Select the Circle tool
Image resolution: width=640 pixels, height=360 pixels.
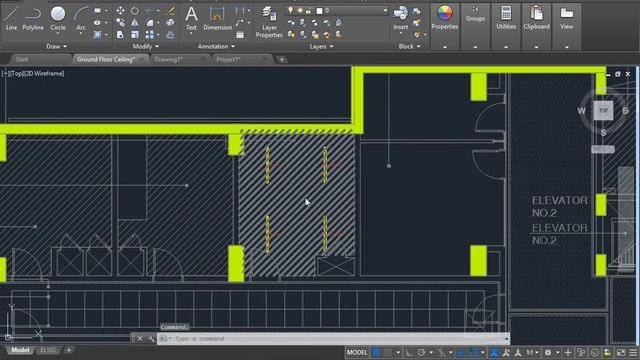pos(58,19)
